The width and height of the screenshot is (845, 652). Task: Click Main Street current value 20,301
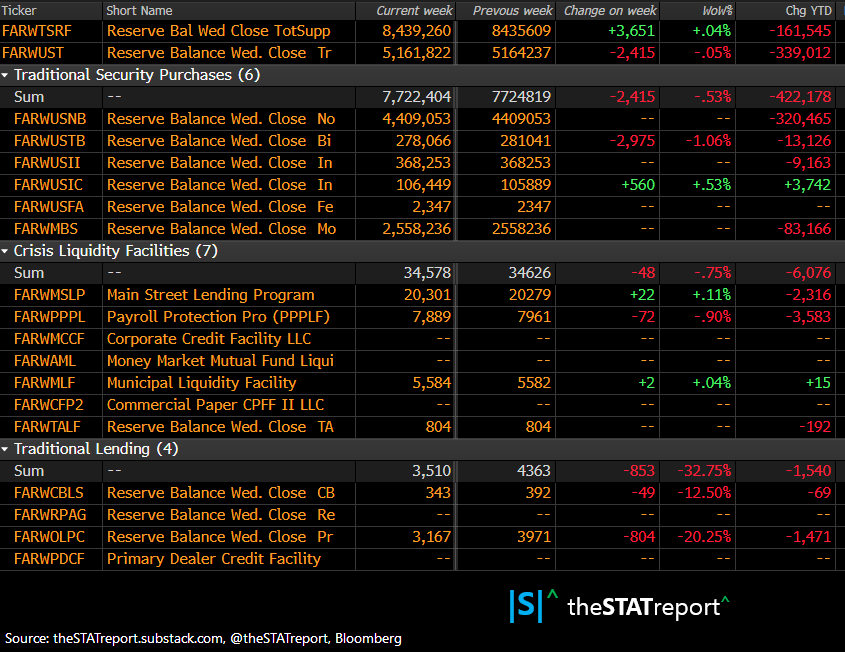[427, 295]
